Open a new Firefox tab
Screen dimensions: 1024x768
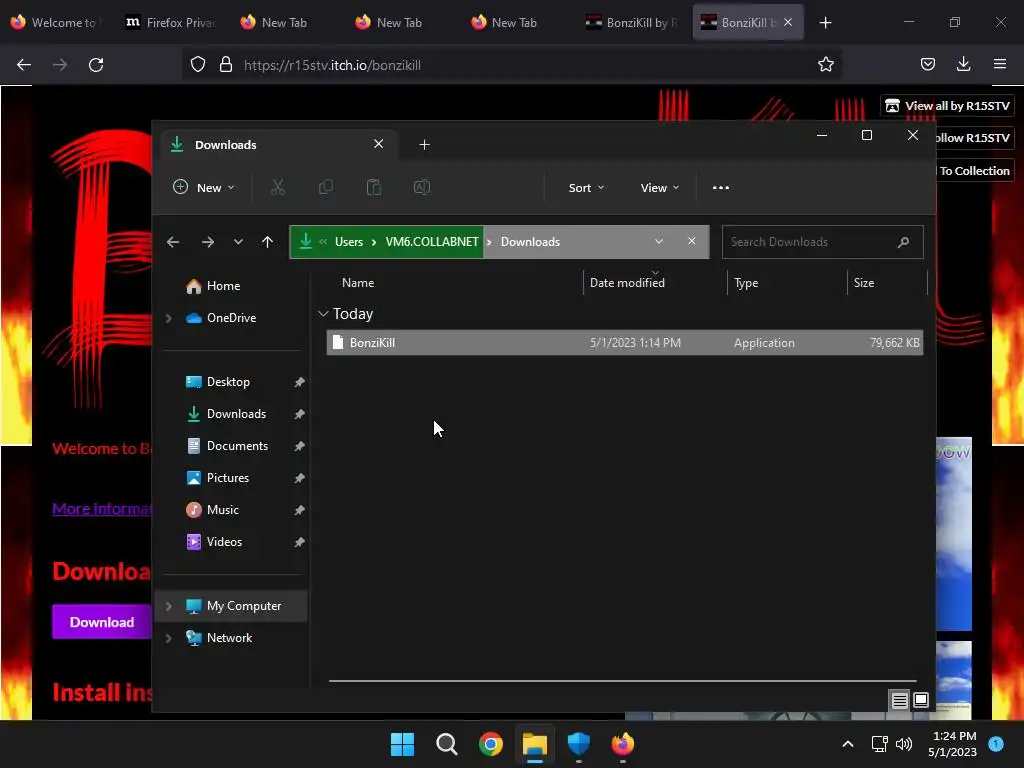(x=825, y=23)
